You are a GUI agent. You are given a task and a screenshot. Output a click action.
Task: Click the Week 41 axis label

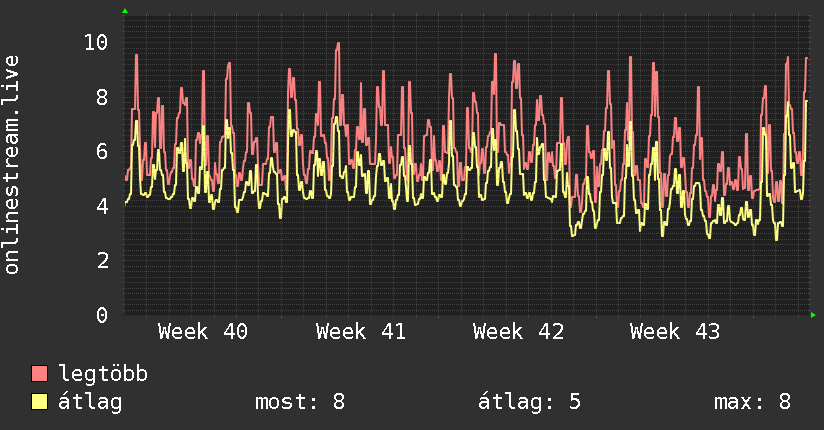360,332
